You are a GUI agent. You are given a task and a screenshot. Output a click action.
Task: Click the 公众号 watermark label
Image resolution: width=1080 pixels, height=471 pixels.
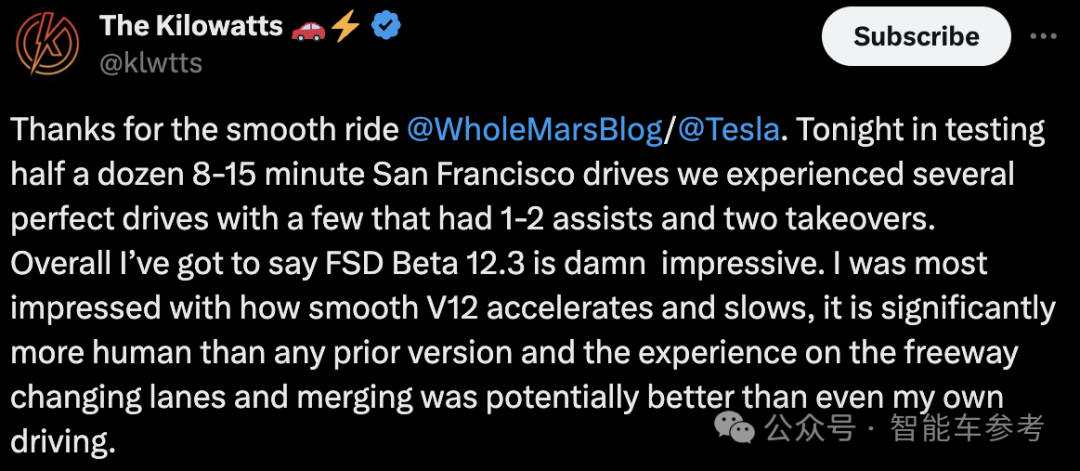click(x=810, y=429)
